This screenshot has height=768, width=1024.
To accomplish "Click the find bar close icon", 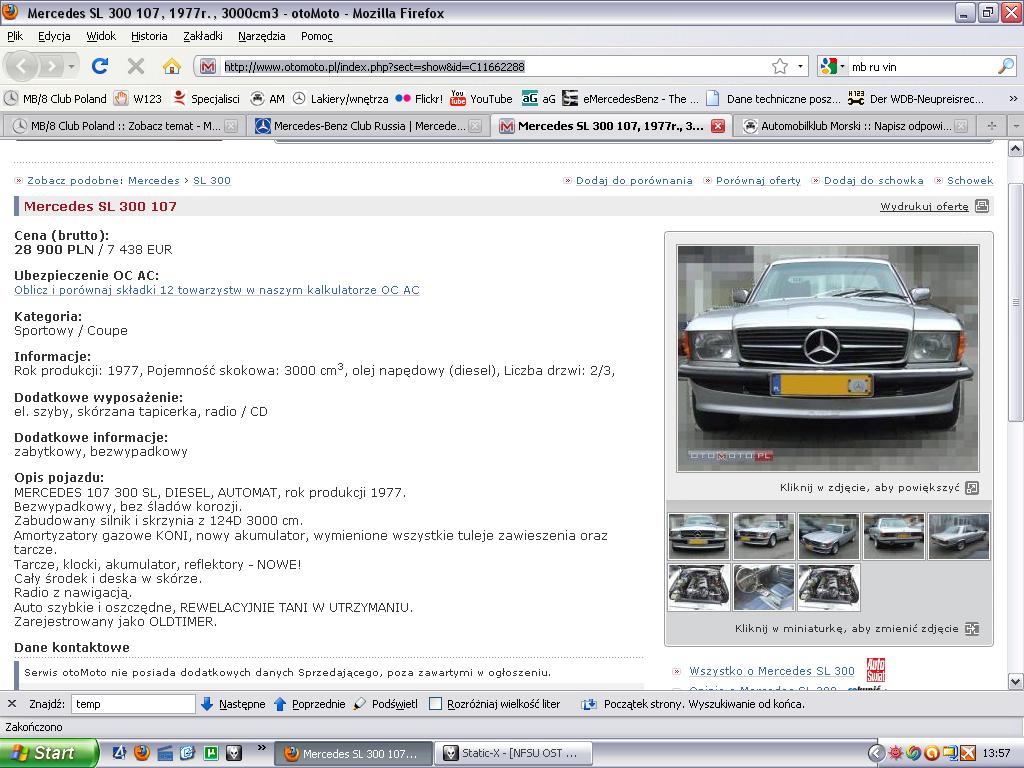I will coord(12,704).
